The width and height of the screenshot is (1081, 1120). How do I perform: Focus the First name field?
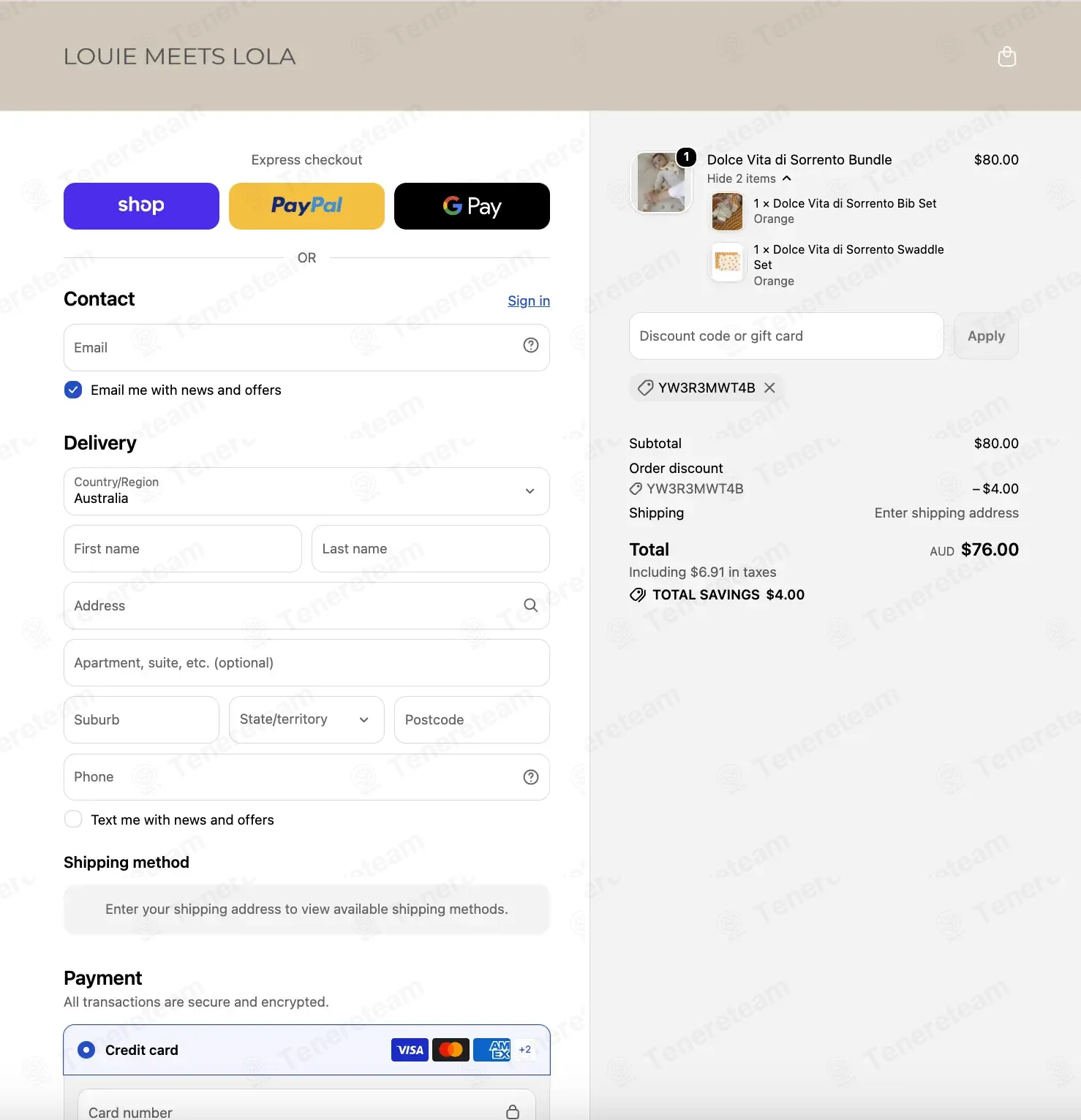pos(183,549)
